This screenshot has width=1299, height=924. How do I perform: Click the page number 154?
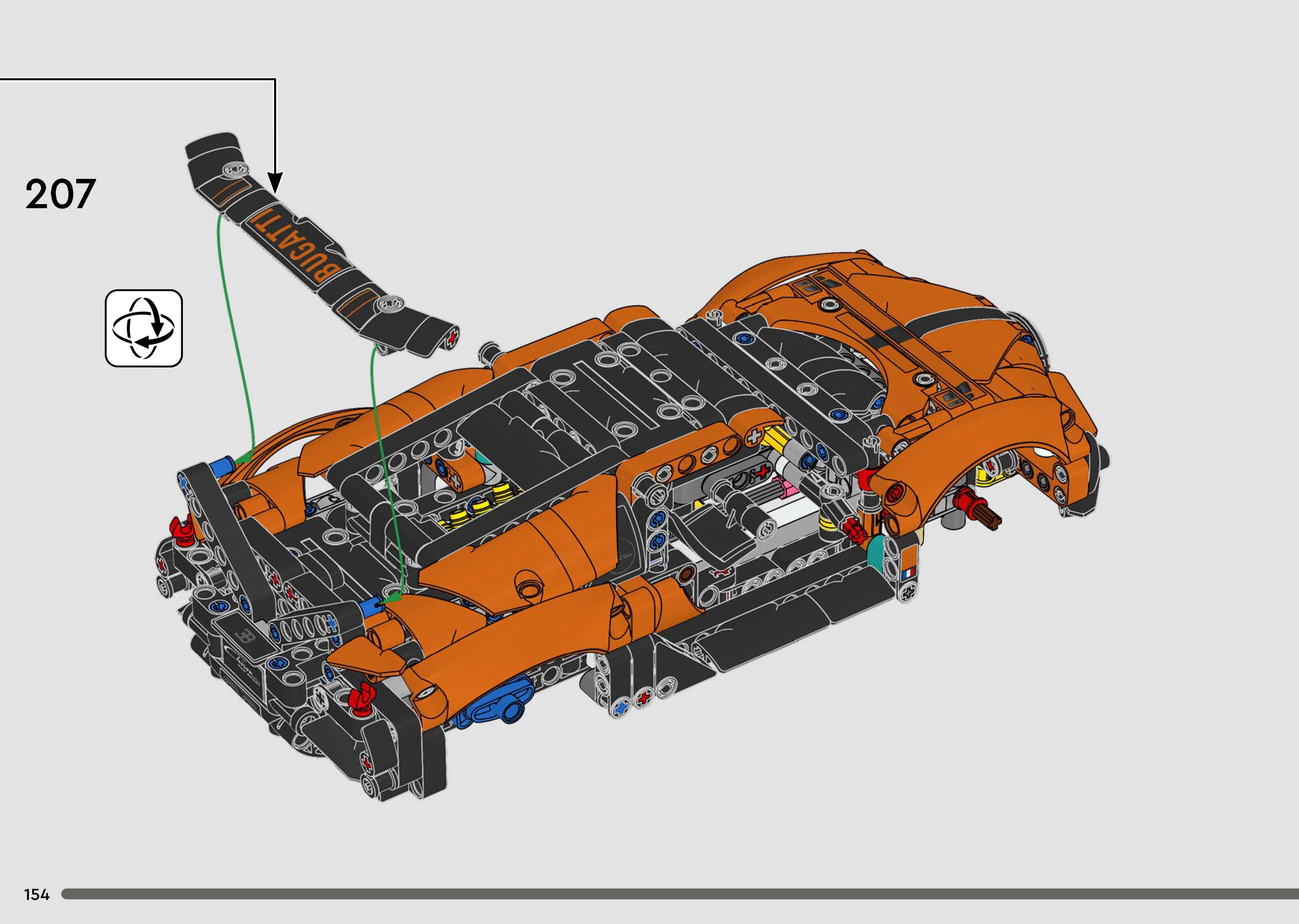click(37, 894)
